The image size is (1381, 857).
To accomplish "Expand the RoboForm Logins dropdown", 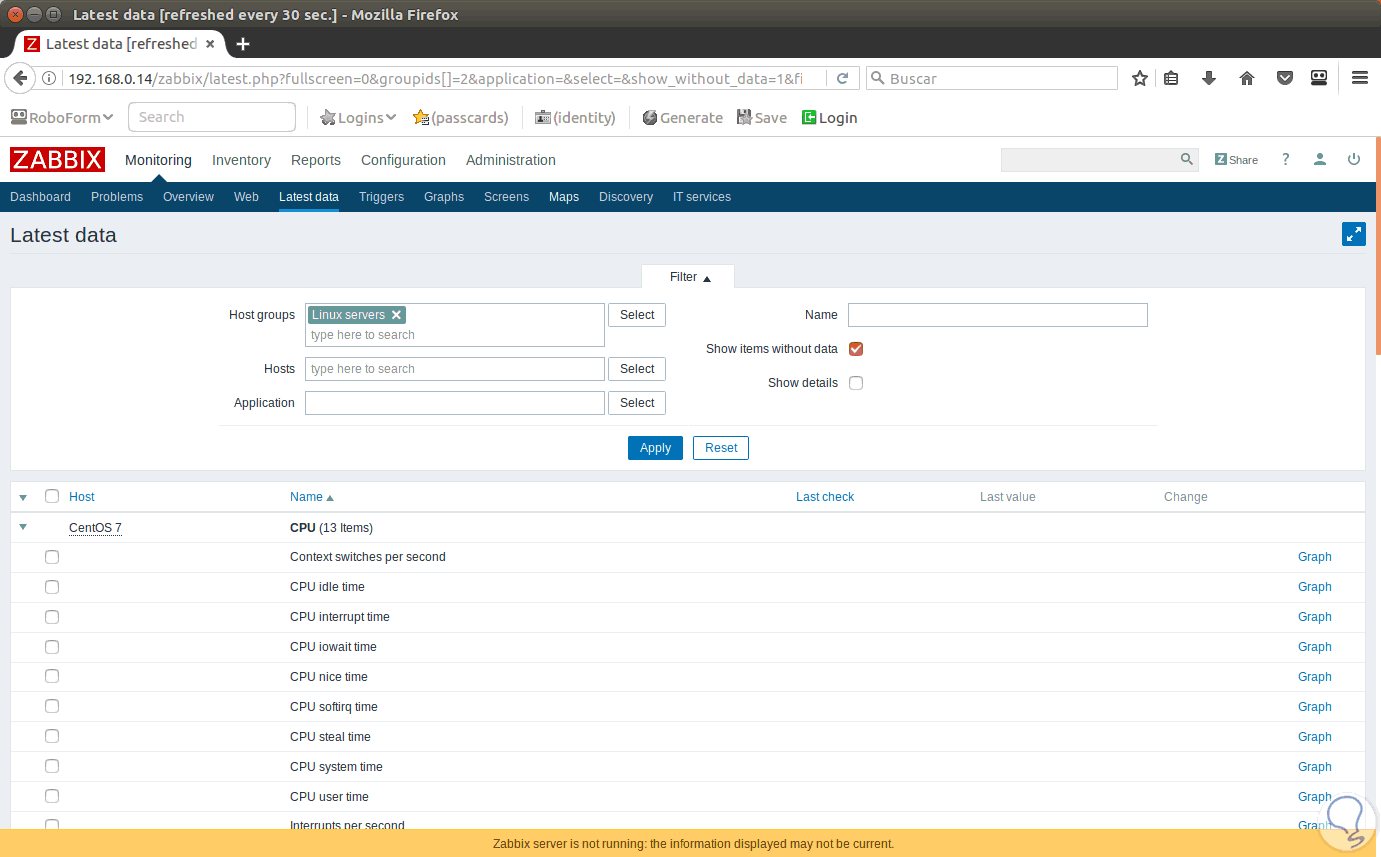I will (358, 118).
